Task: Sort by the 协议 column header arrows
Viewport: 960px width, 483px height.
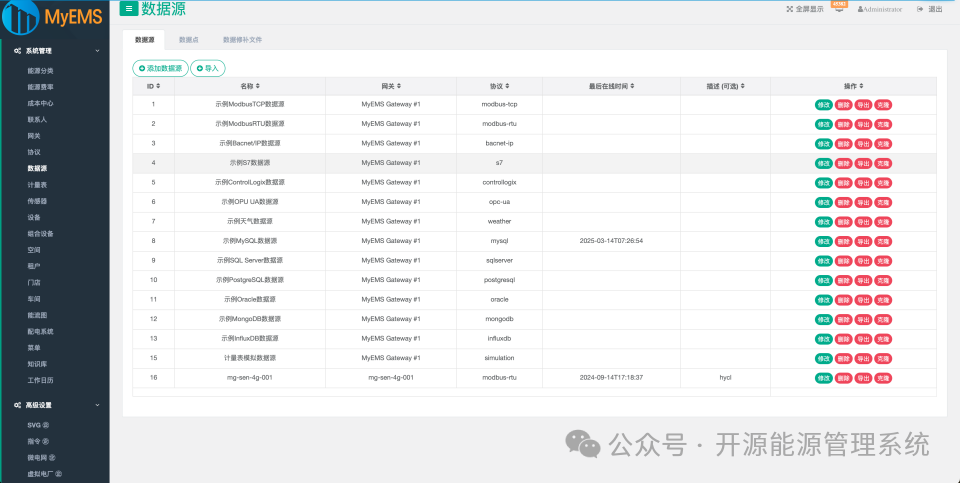Action: point(508,86)
